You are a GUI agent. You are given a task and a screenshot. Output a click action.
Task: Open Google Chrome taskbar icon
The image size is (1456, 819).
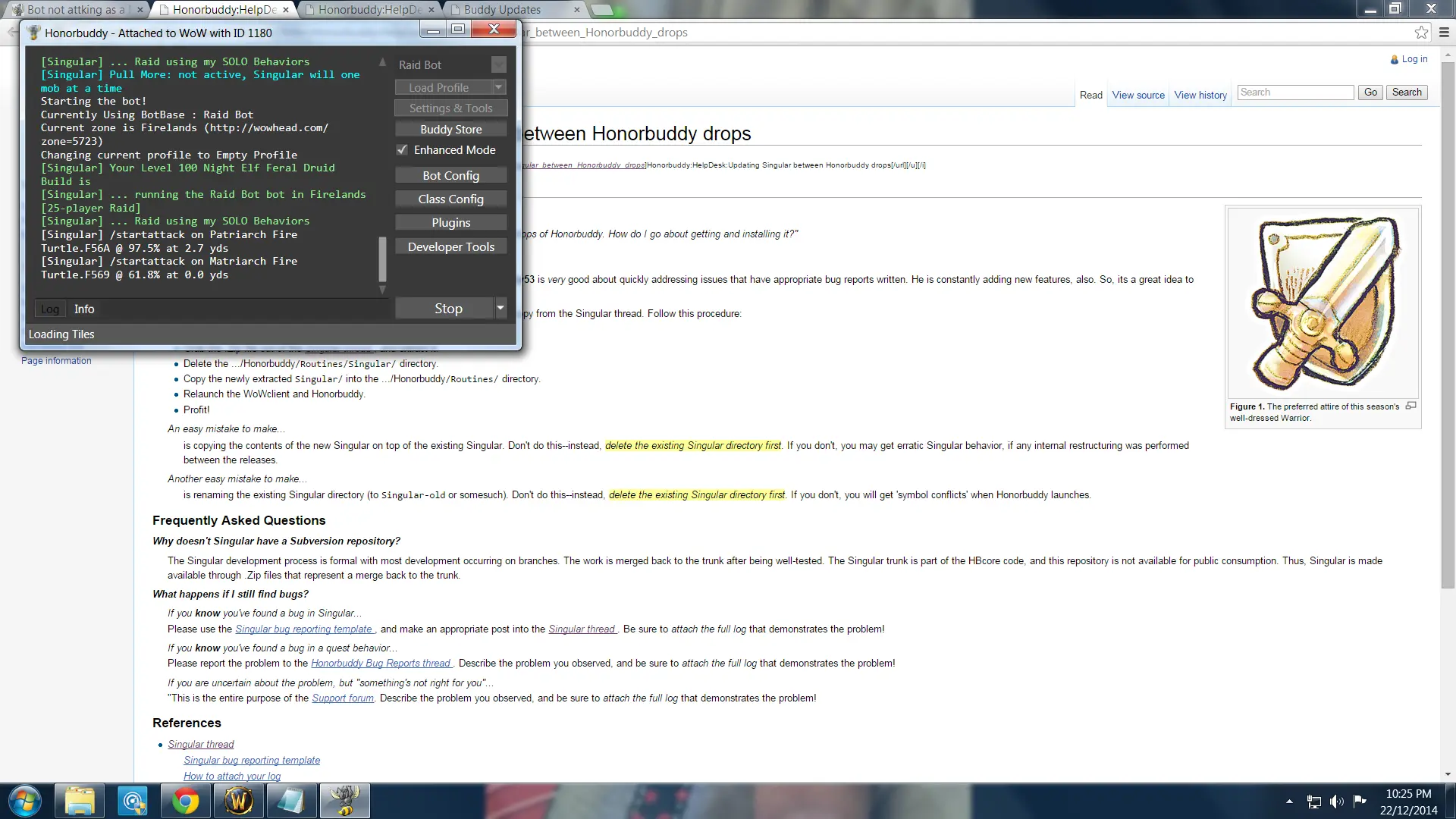pos(185,802)
